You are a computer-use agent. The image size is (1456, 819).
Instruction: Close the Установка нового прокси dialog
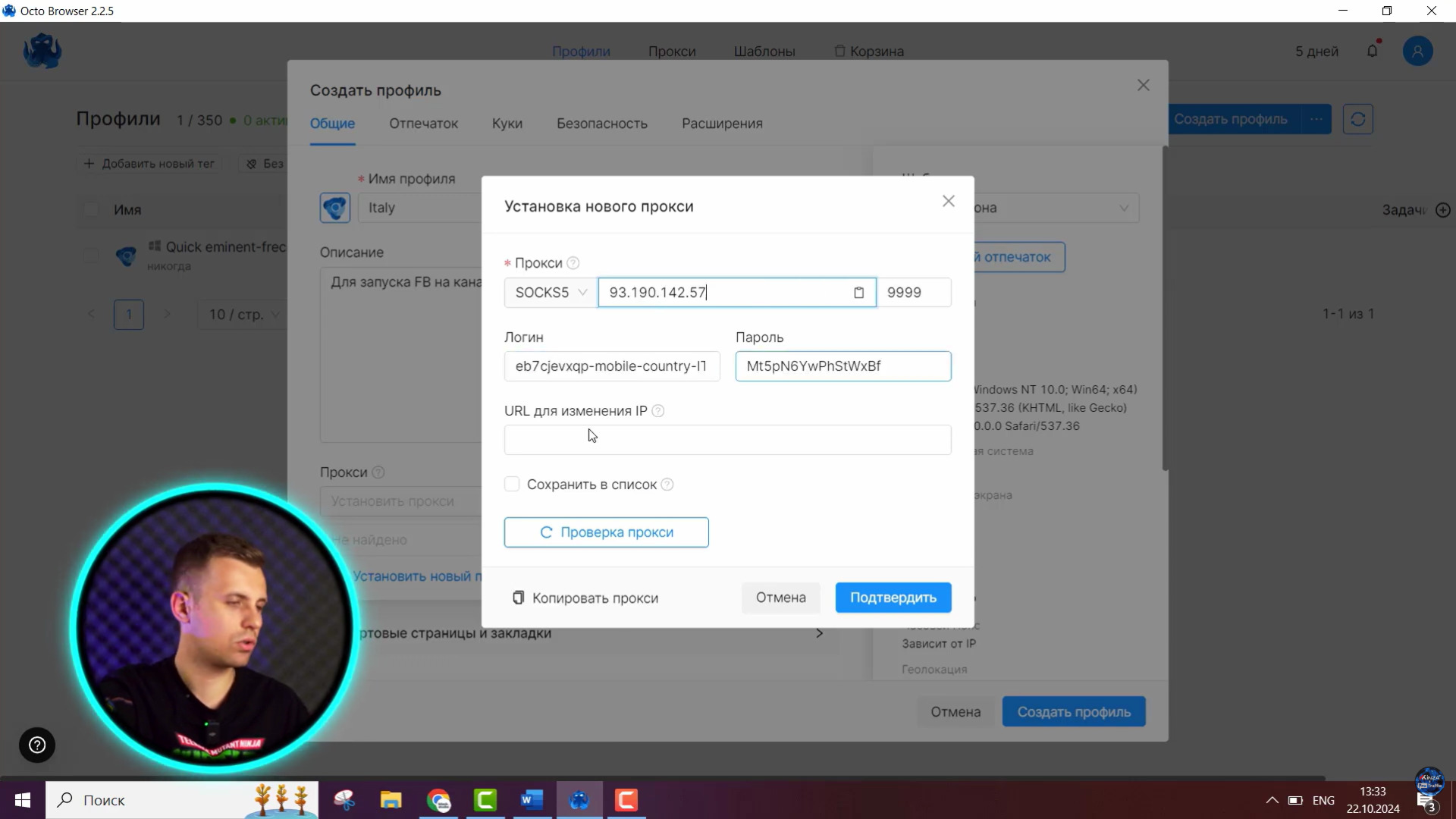click(x=948, y=201)
